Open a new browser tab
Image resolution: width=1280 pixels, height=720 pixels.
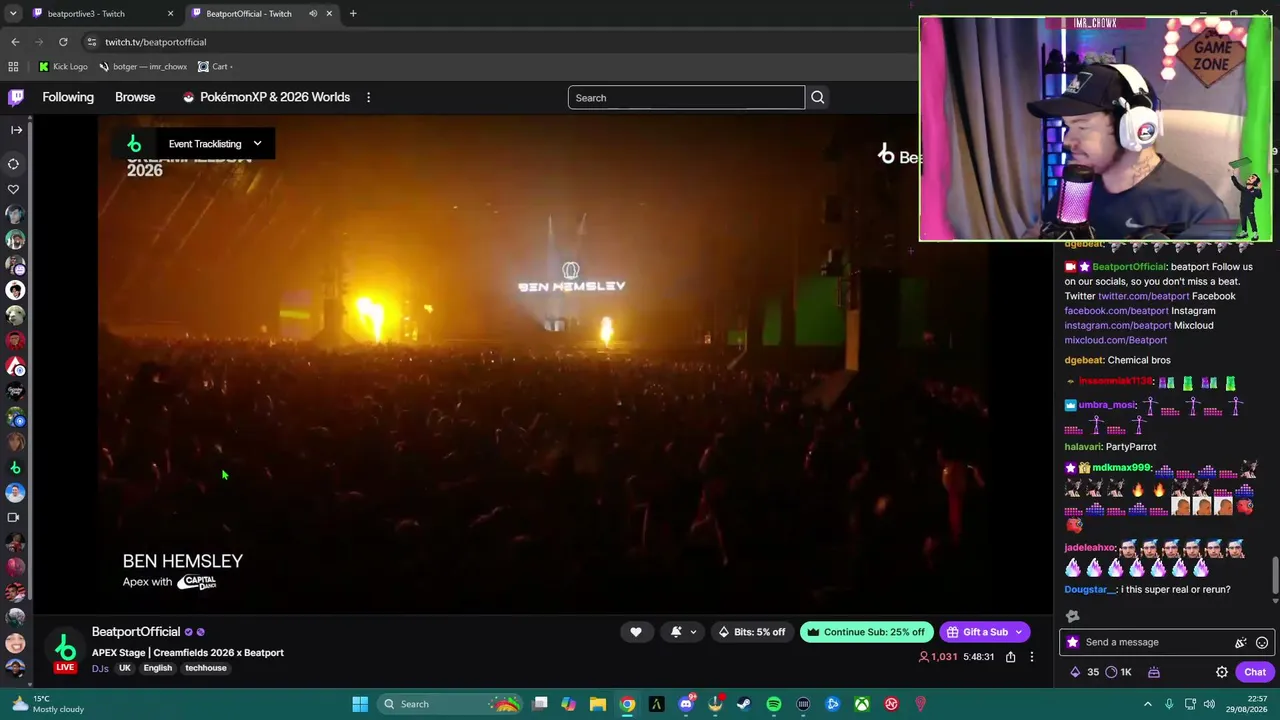(x=353, y=14)
